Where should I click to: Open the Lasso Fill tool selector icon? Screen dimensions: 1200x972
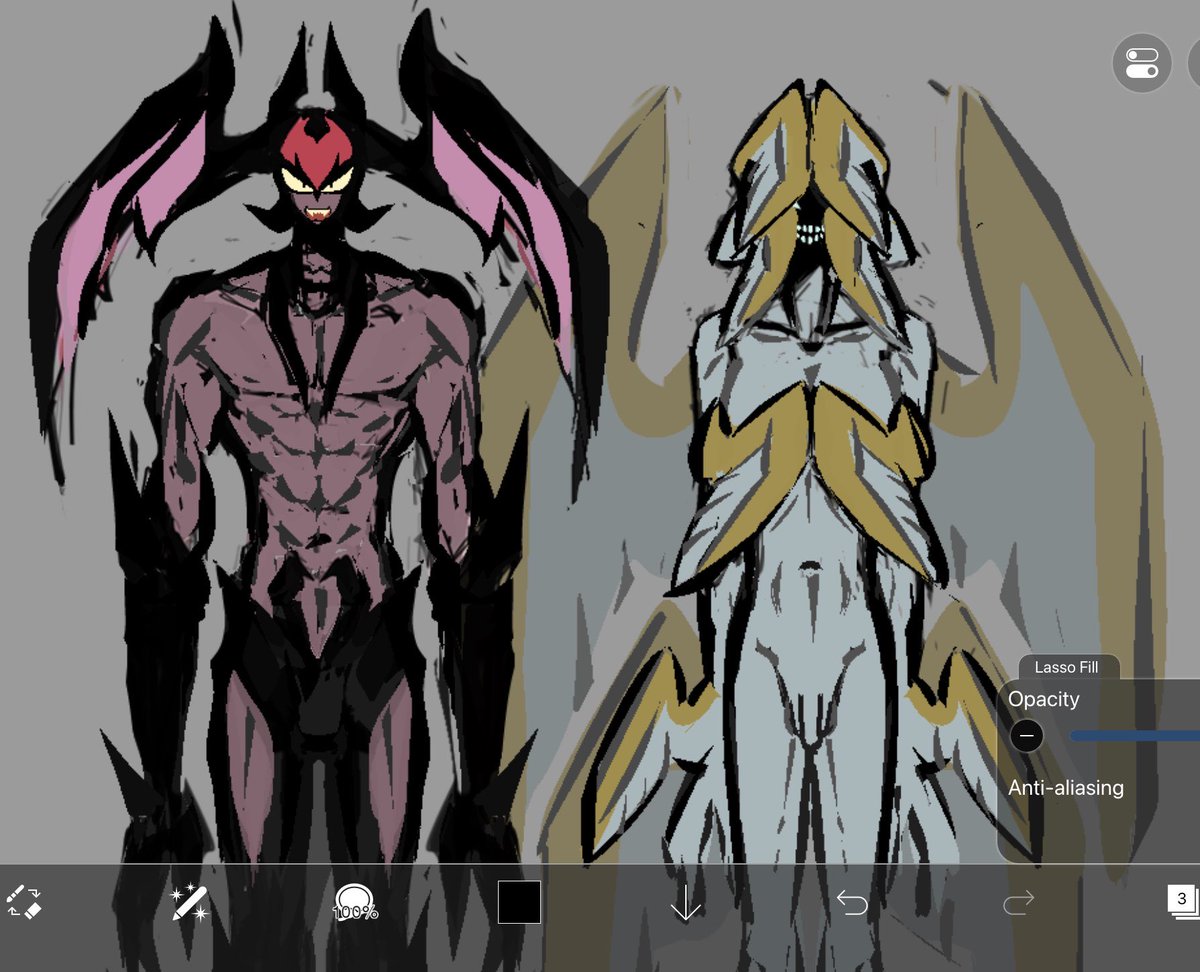tap(187, 901)
